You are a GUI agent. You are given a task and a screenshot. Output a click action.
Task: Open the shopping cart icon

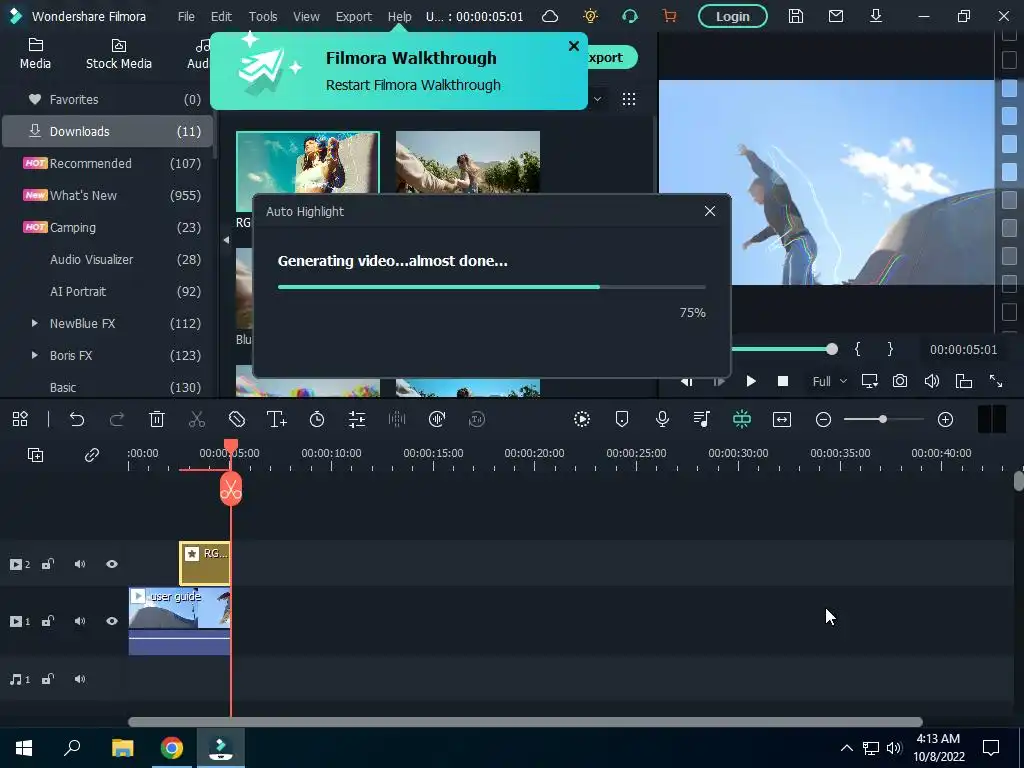pyautogui.click(x=669, y=16)
